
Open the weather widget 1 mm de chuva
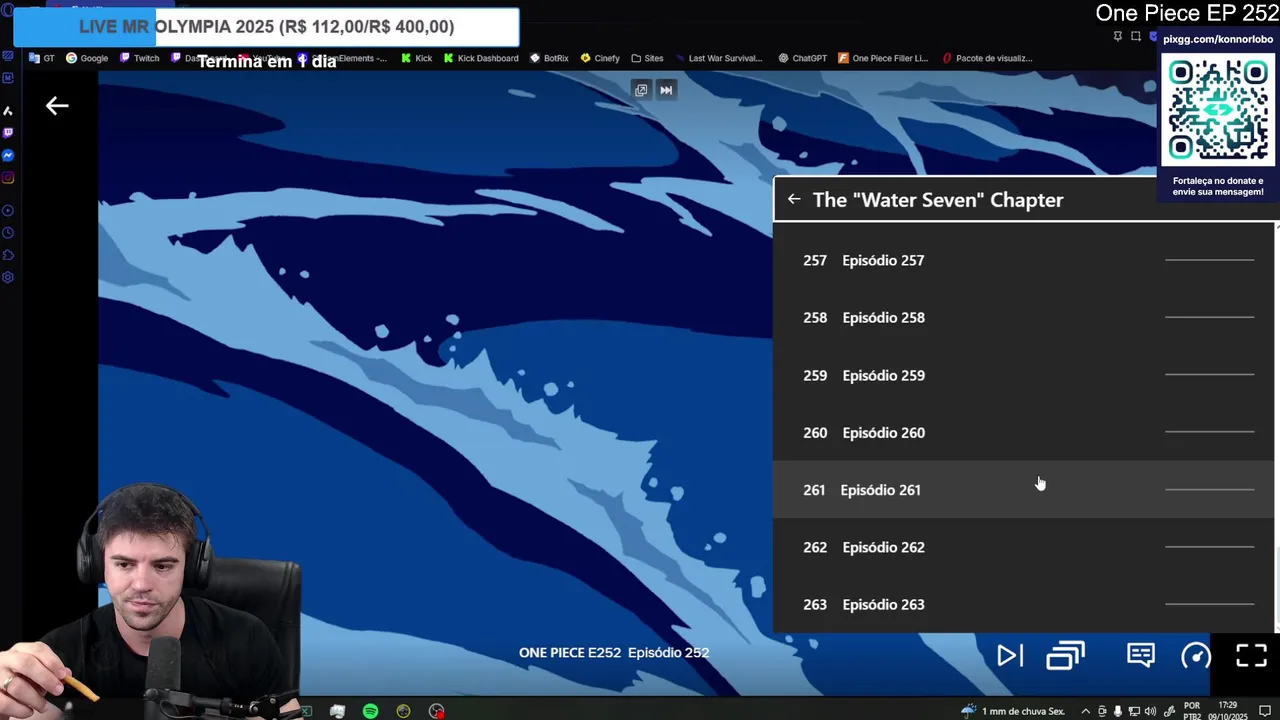[1013, 711]
